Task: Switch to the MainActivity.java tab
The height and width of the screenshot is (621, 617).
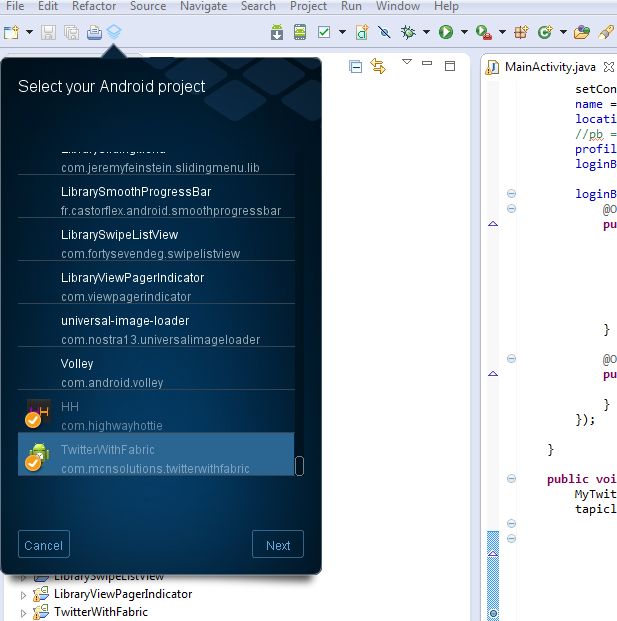Action: point(541,67)
